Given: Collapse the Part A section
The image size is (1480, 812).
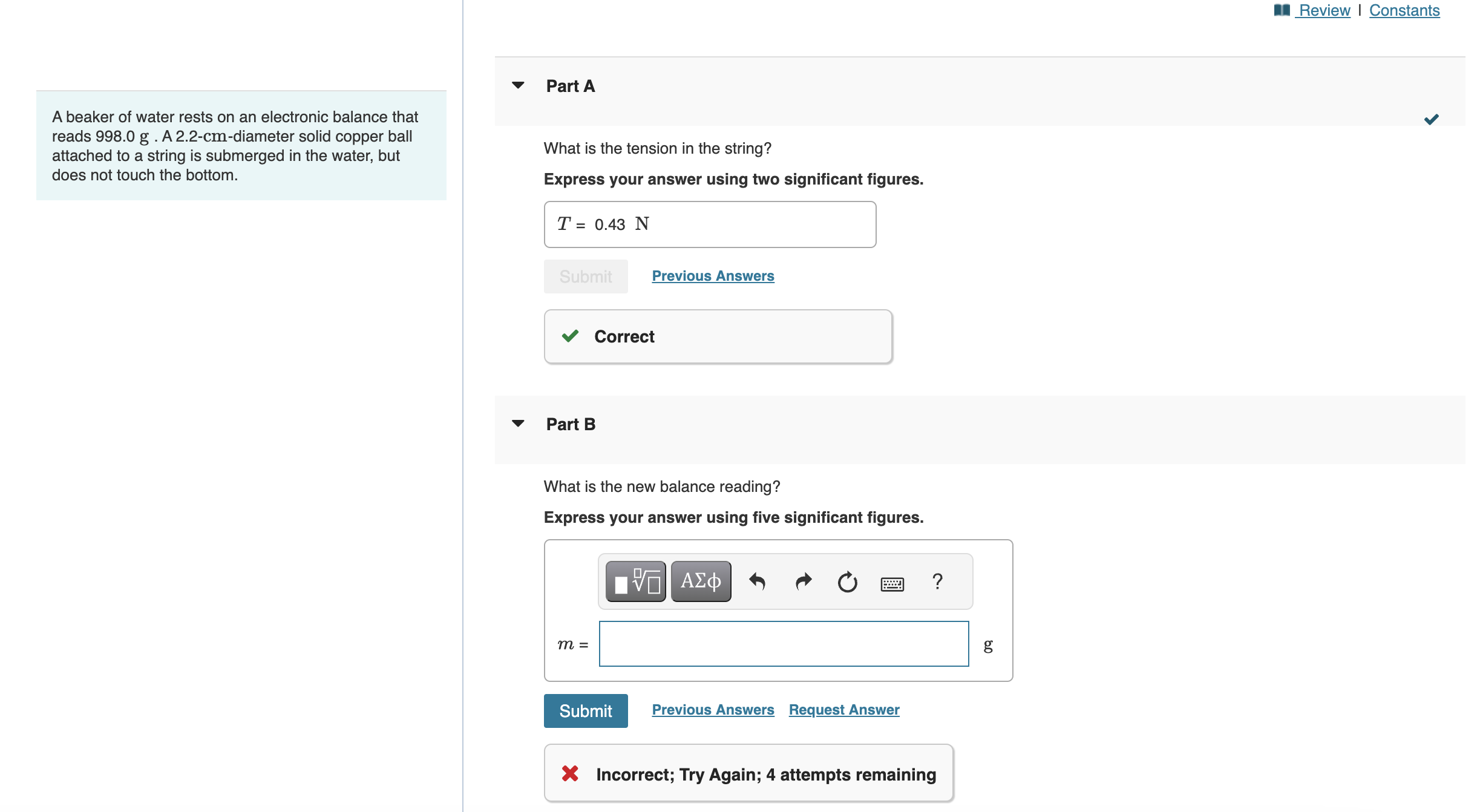Looking at the screenshot, I should click(x=518, y=85).
